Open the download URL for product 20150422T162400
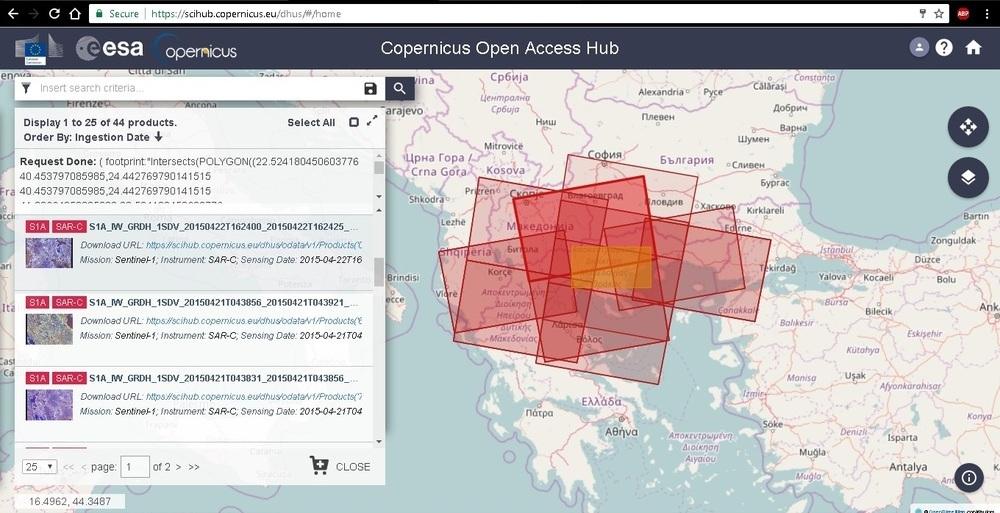The width and height of the screenshot is (1000, 513). [x=254, y=244]
